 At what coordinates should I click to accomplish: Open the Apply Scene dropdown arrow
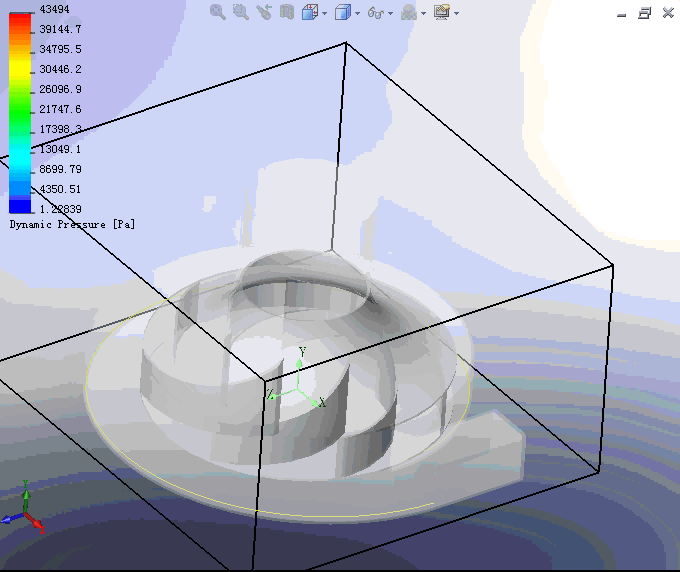pyautogui.click(x=423, y=13)
